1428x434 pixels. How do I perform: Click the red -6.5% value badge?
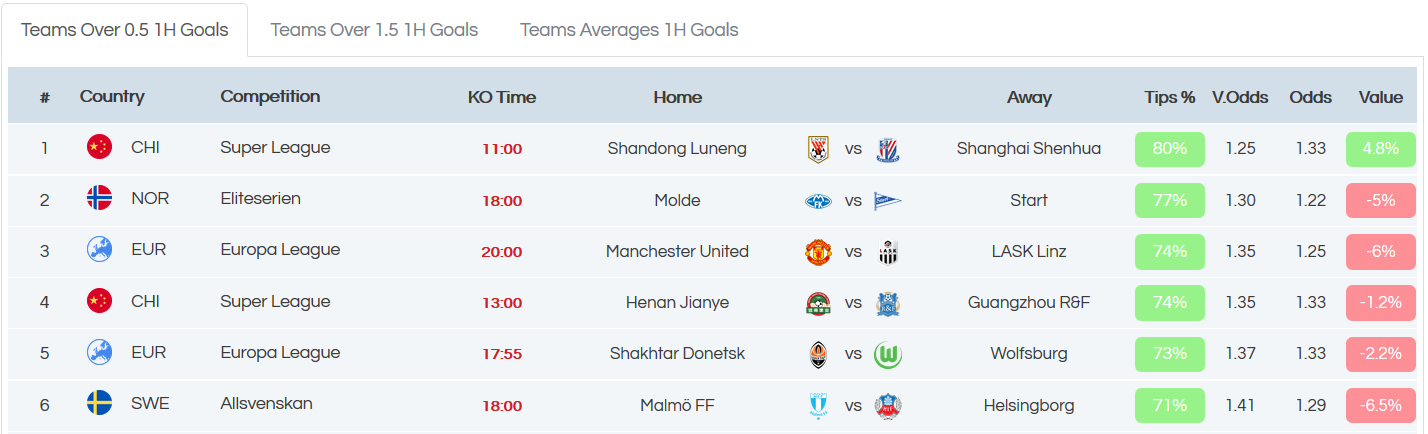pos(1381,405)
